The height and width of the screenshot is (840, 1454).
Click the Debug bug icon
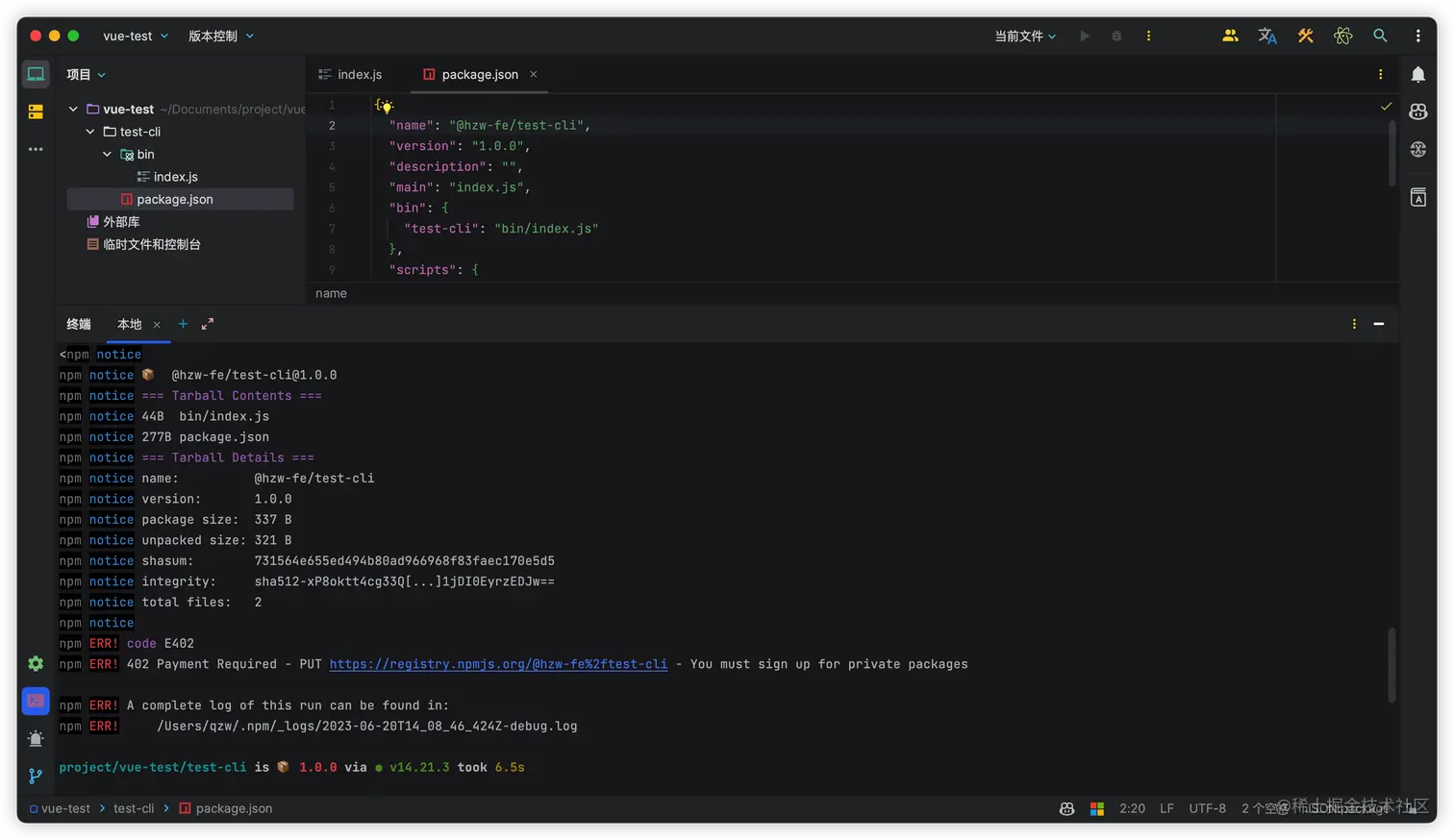1116,36
